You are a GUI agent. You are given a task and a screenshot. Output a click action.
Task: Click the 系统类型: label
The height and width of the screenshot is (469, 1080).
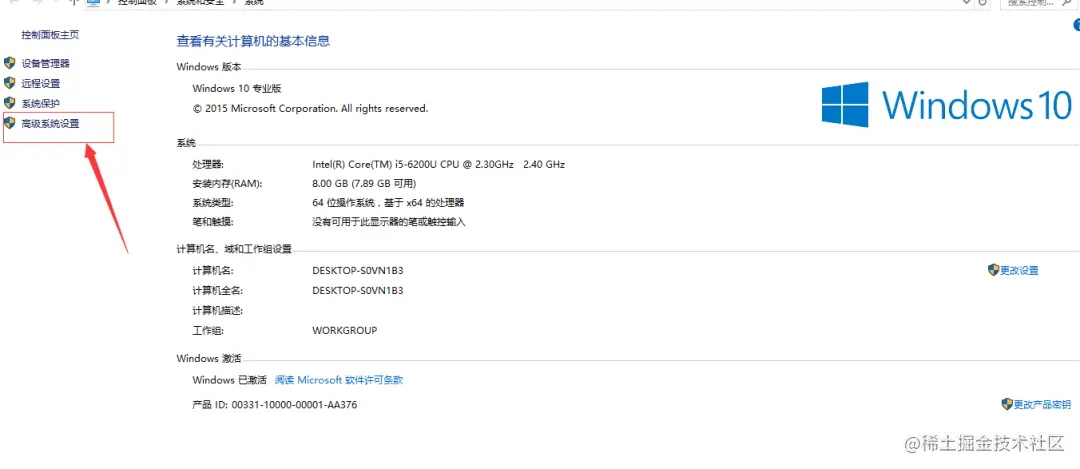click(214, 202)
